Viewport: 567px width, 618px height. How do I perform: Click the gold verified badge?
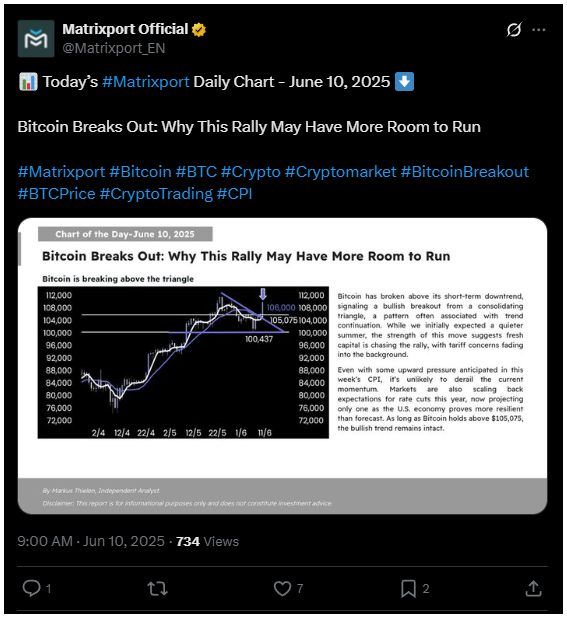[x=199, y=30]
